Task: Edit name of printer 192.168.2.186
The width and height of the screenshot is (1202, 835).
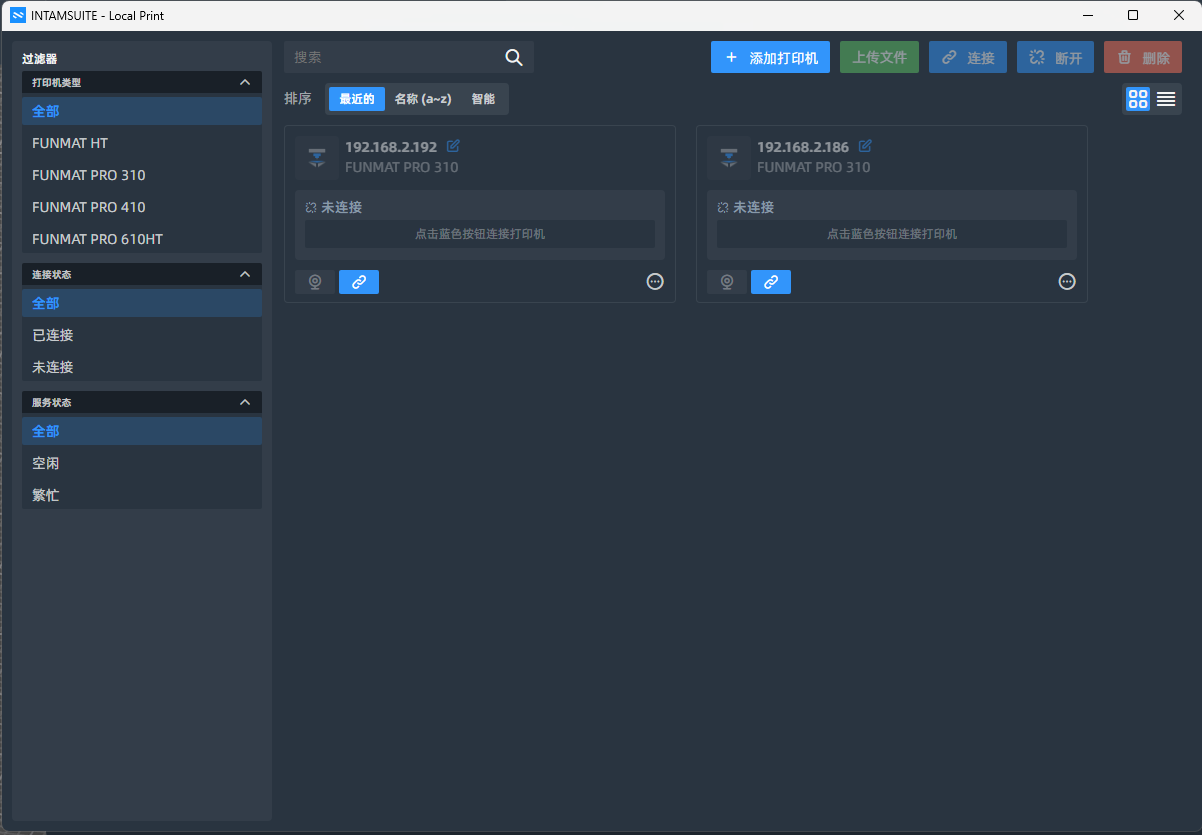Action: (865, 146)
